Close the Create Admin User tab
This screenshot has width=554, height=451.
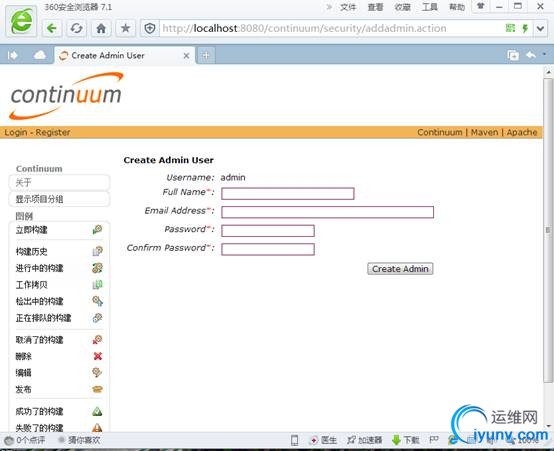point(186,56)
